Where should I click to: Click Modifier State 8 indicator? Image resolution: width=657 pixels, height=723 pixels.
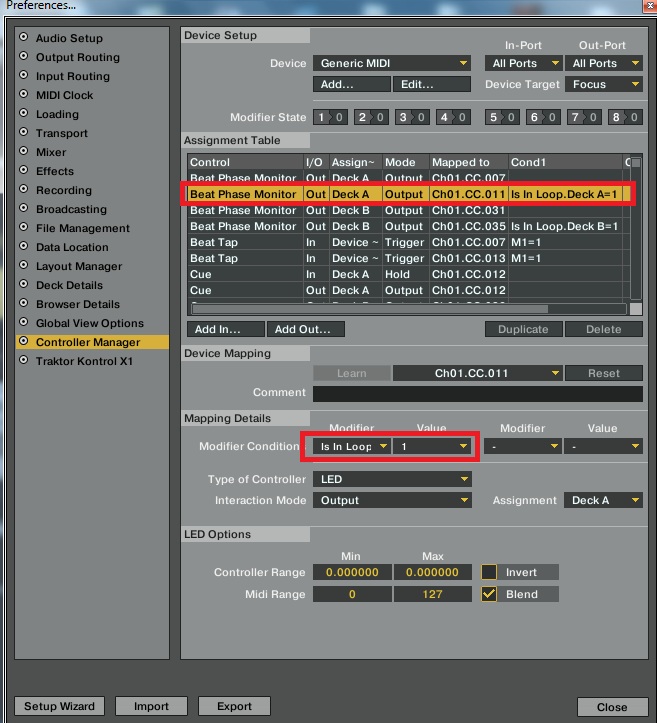point(625,117)
